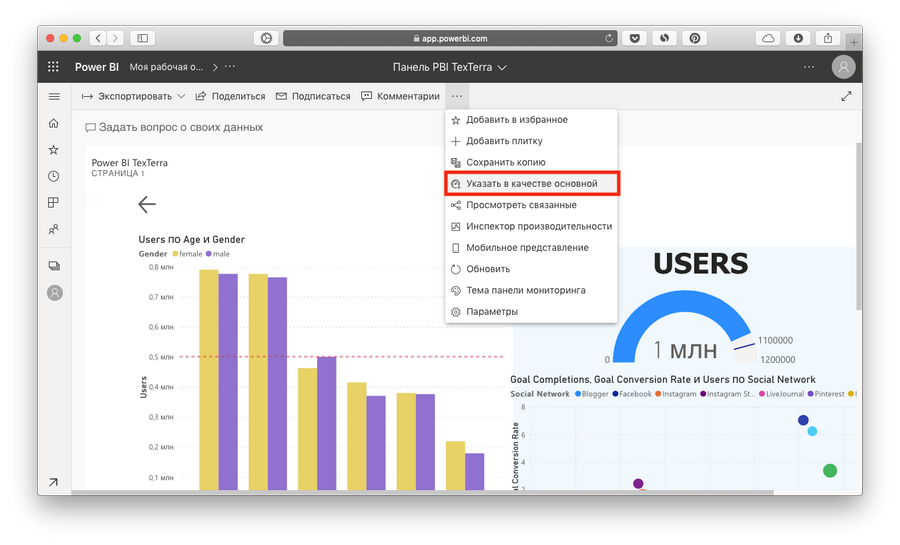Open Recent clock icon in sidebar
Image resolution: width=900 pixels, height=545 pixels.
[x=54, y=176]
